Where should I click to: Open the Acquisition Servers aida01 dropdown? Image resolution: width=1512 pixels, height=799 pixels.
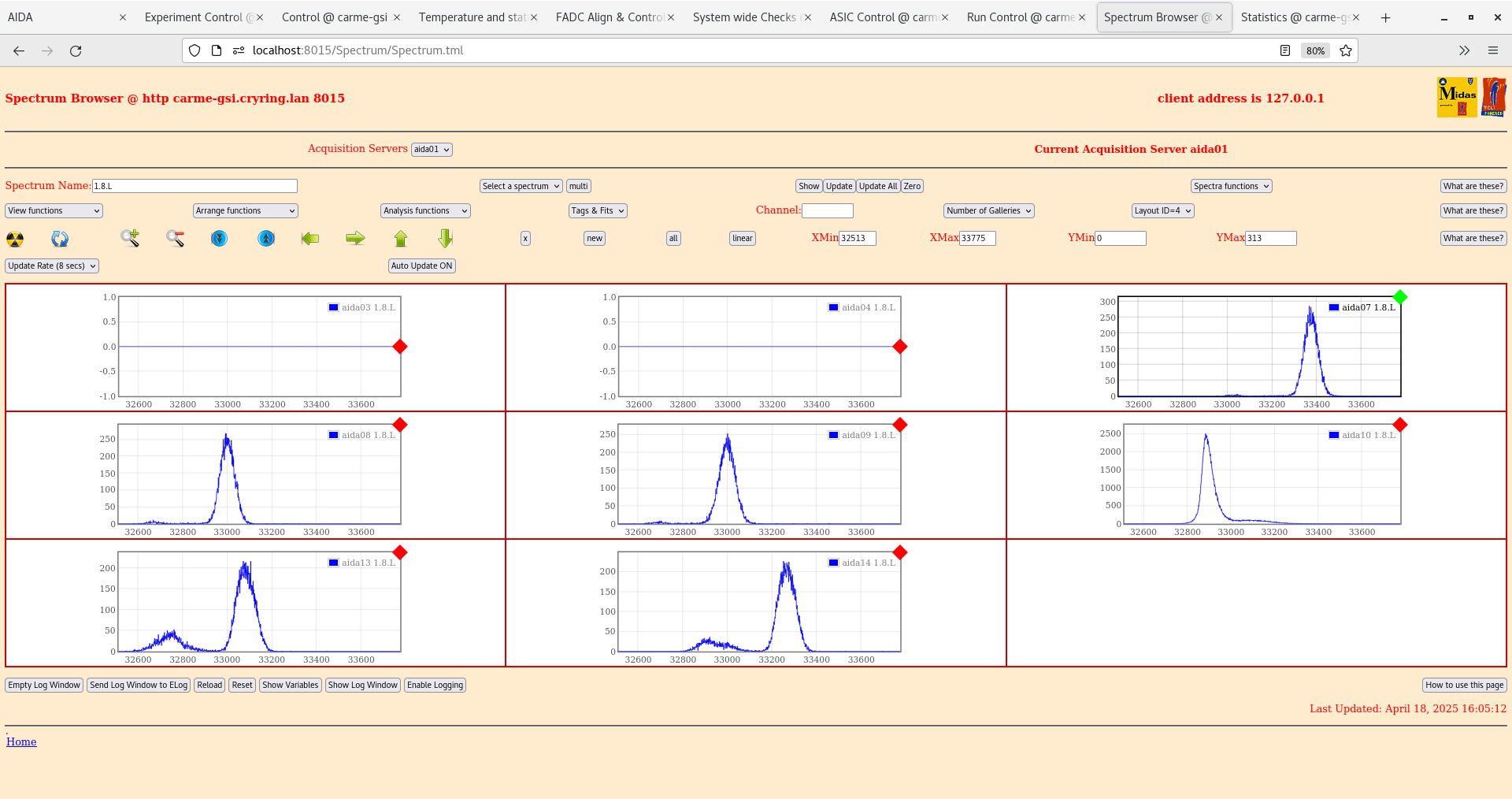point(432,149)
